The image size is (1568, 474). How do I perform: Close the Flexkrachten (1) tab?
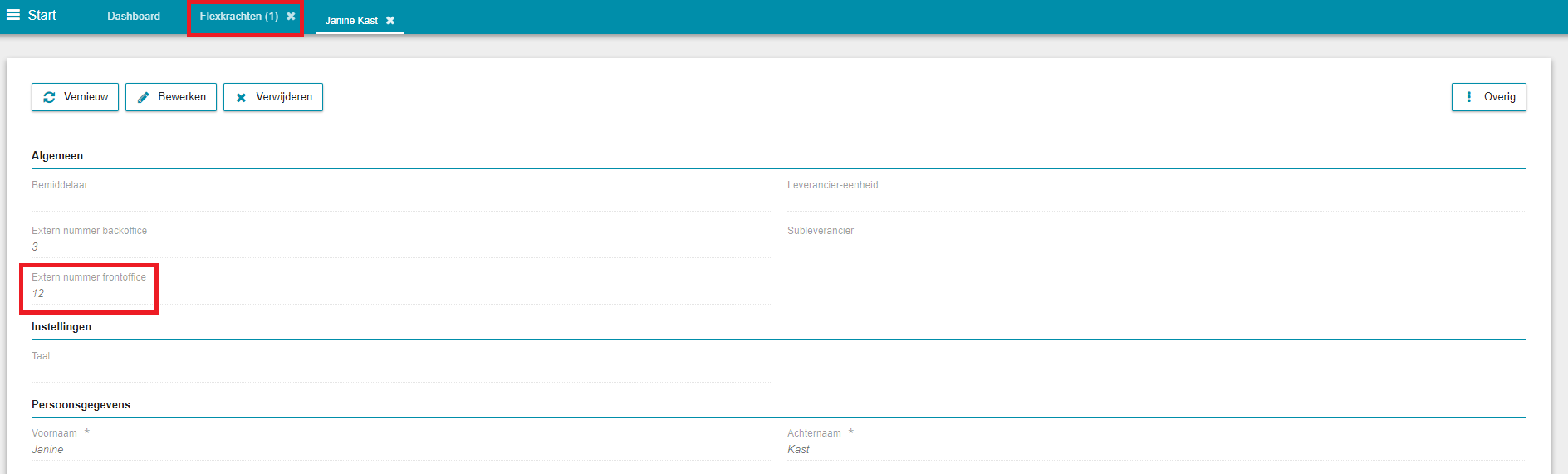(291, 16)
